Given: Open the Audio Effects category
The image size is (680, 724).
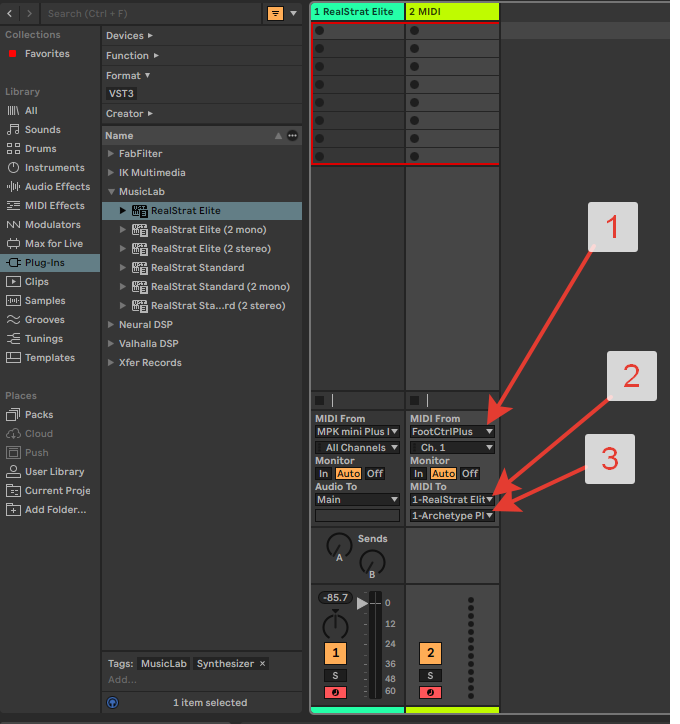Looking at the screenshot, I should tap(57, 186).
